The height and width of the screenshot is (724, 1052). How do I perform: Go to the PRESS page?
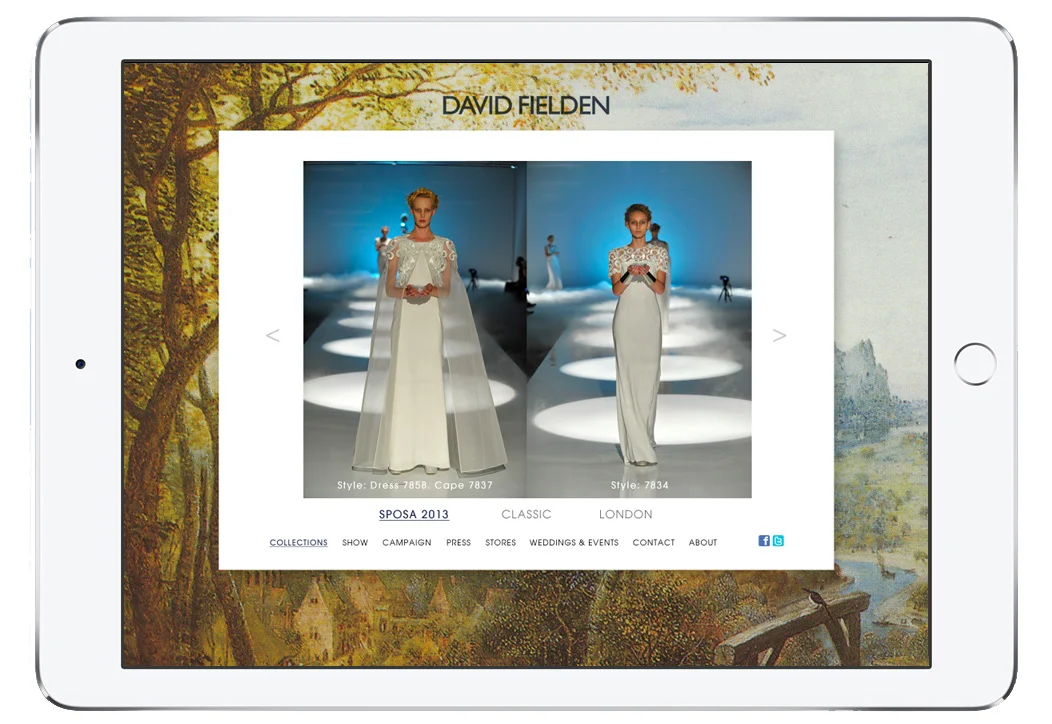[x=458, y=542]
